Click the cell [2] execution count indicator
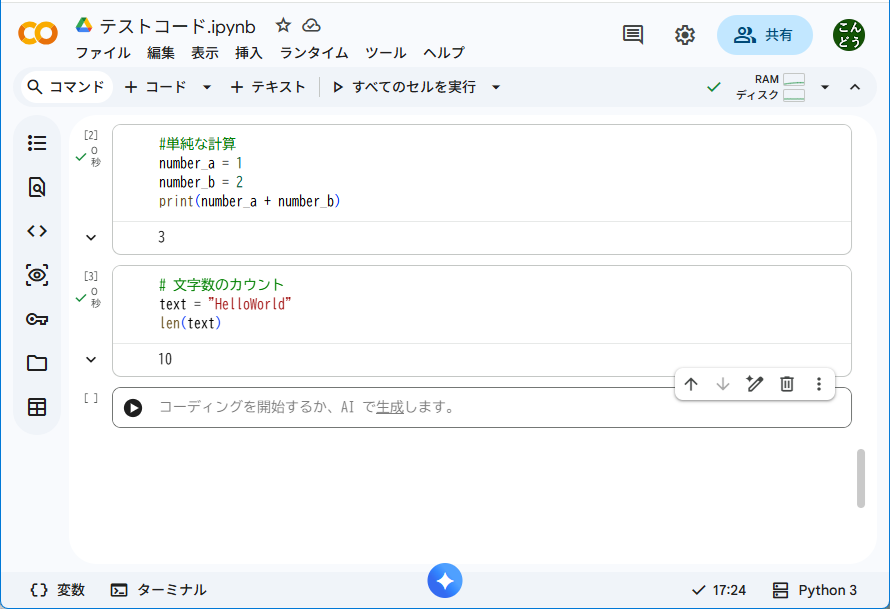The height and width of the screenshot is (609, 890). (91, 135)
